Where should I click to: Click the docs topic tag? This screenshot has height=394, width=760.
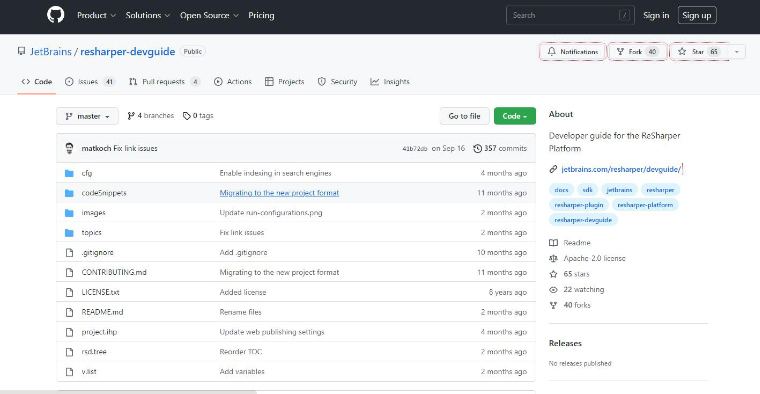[x=561, y=190]
